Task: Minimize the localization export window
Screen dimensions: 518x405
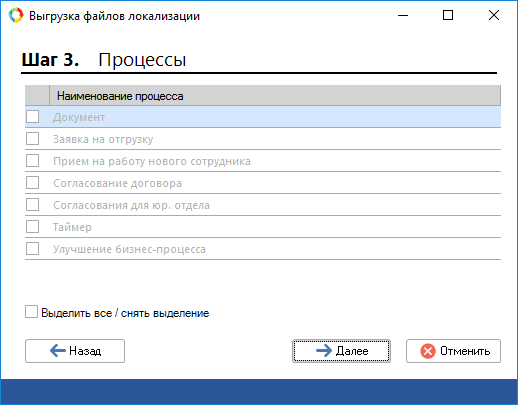Action: point(403,15)
